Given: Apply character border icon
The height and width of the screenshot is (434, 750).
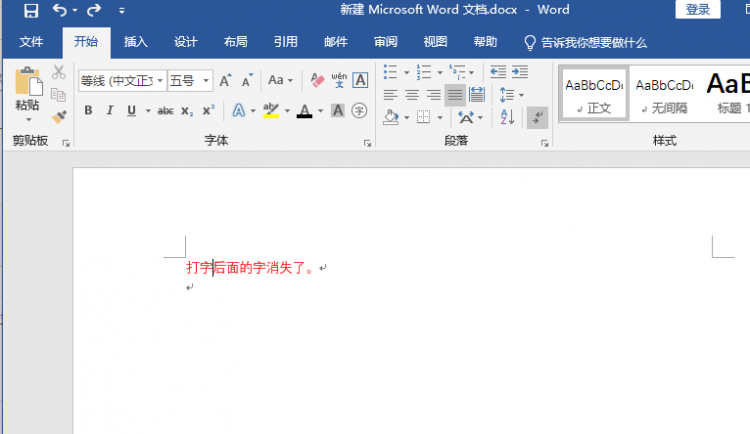Looking at the screenshot, I should (x=360, y=80).
